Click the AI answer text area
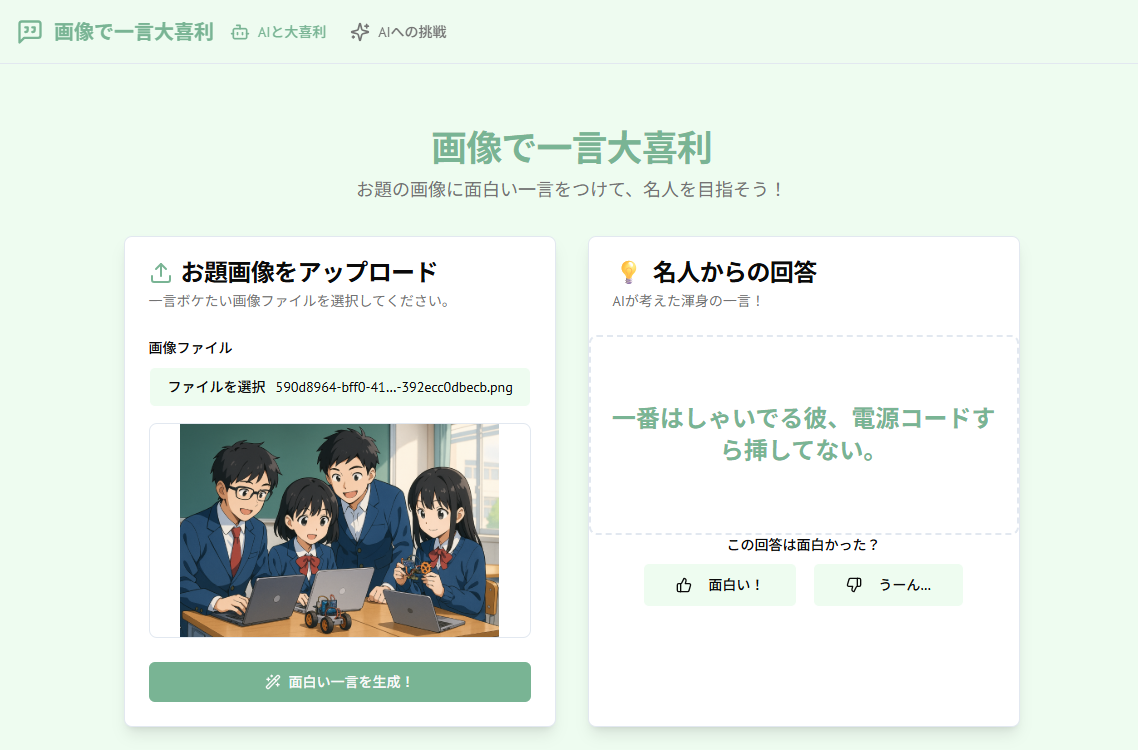 pyautogui.click(x=802, y=435)
